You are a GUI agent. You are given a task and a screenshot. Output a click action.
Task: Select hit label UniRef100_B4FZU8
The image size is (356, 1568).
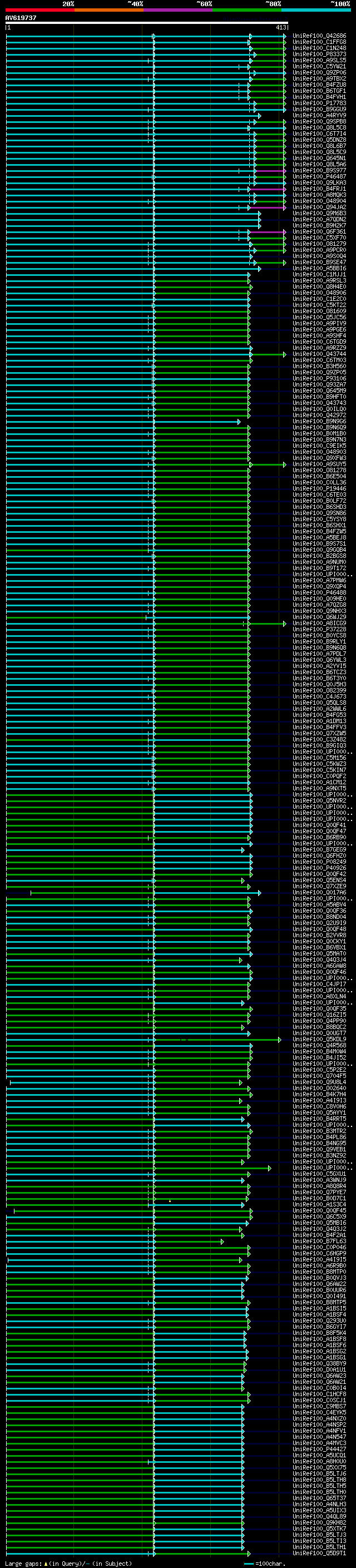[x=319, y=85]
